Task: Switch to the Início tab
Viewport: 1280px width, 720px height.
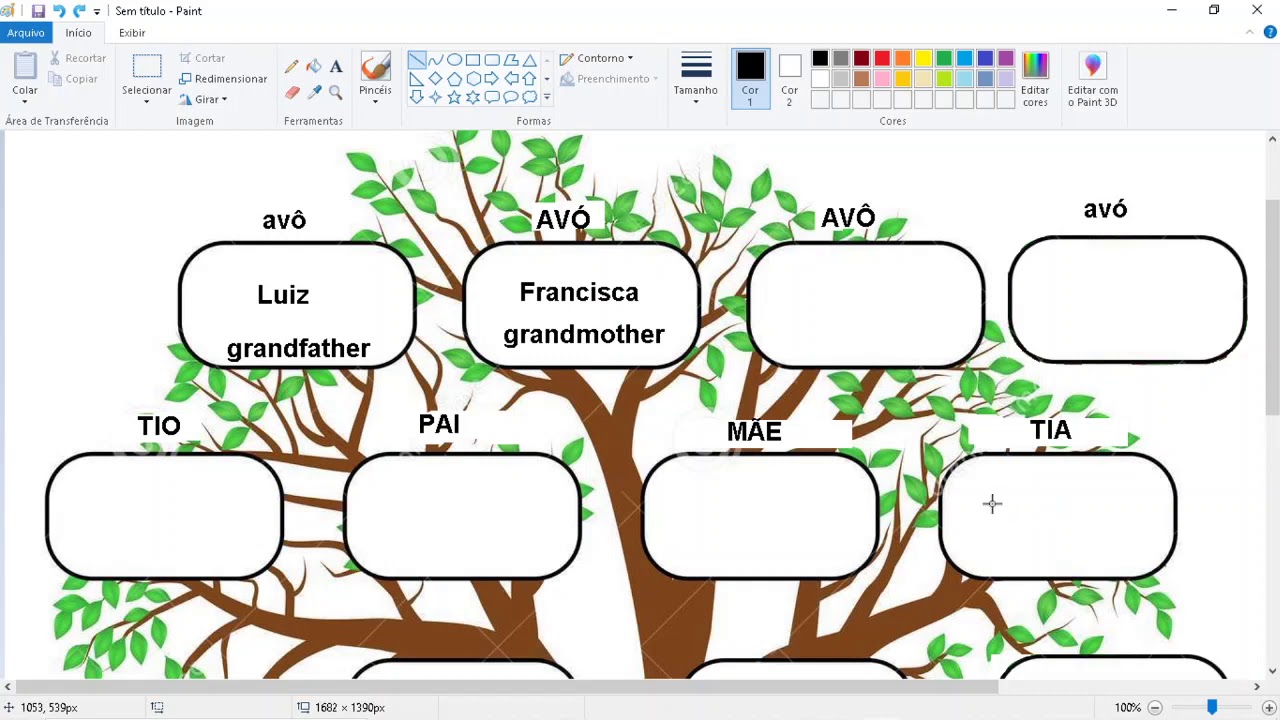Action: pos(78,33)
